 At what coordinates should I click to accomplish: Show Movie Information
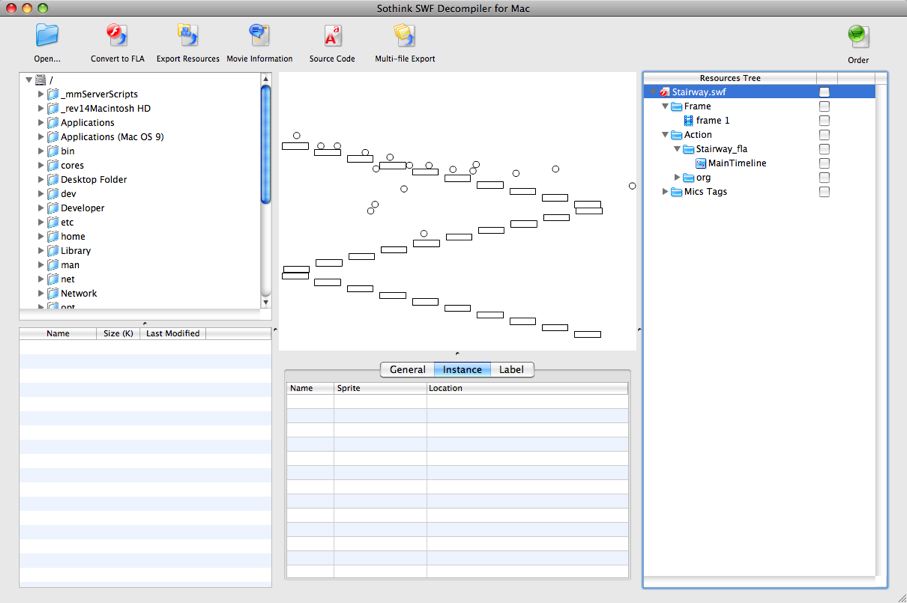click(259, 36)
